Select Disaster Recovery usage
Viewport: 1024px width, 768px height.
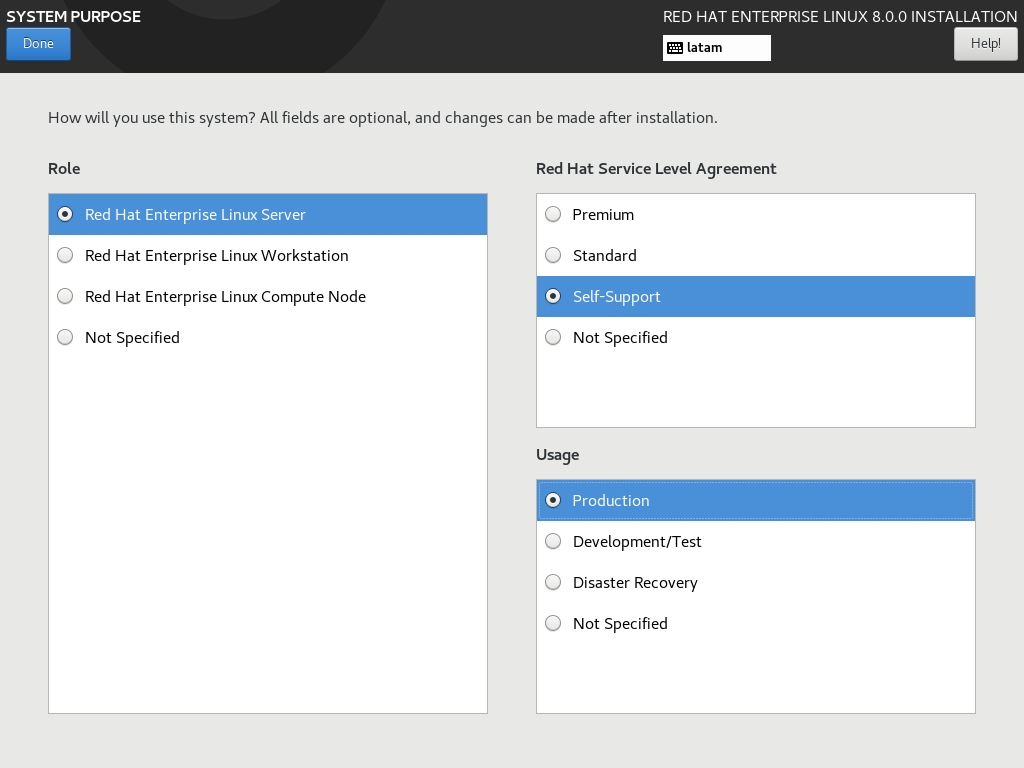[x=635, y=583]
